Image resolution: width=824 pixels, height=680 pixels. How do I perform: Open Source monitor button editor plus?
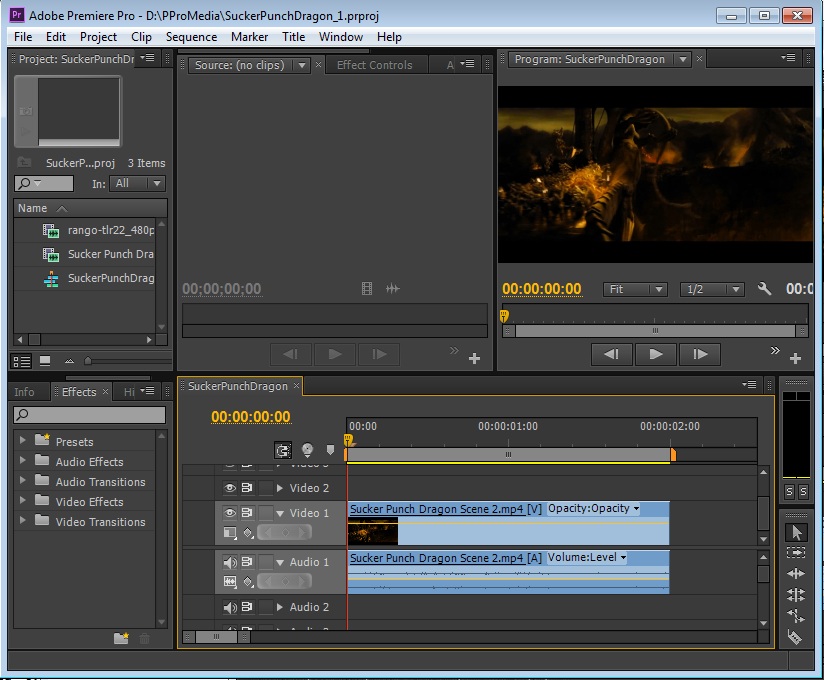click(x=474, y=358)
